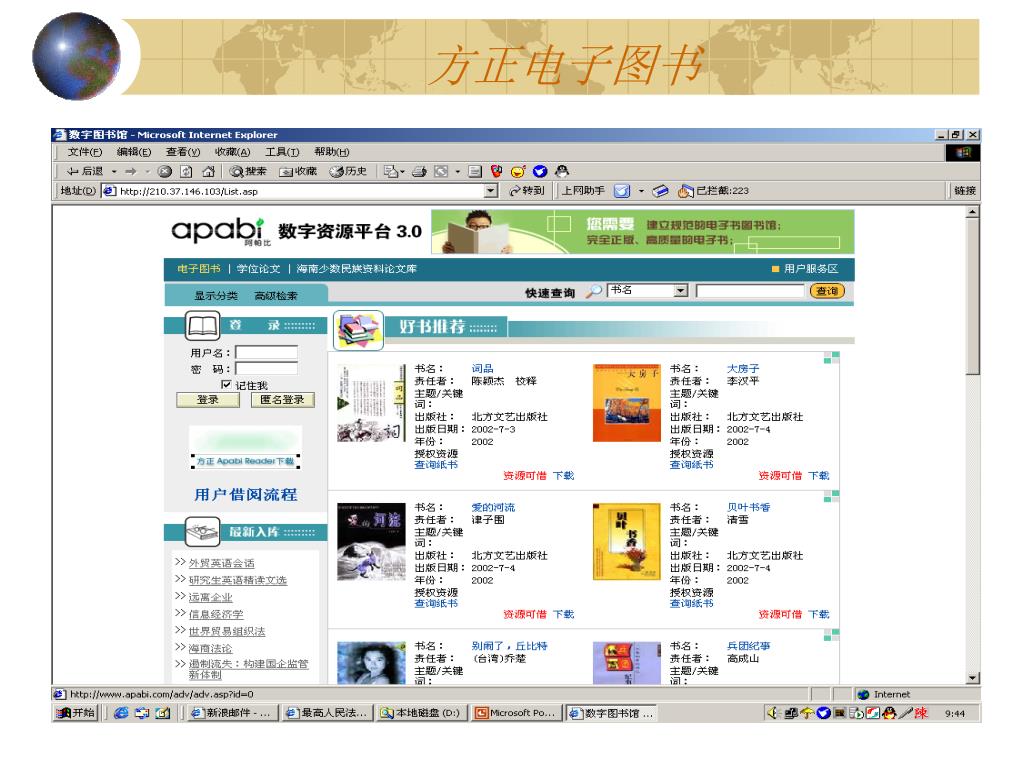Click 下载 for the book 贝叶书香
This screenshot has height=768, width=1024.
point(819,615)
